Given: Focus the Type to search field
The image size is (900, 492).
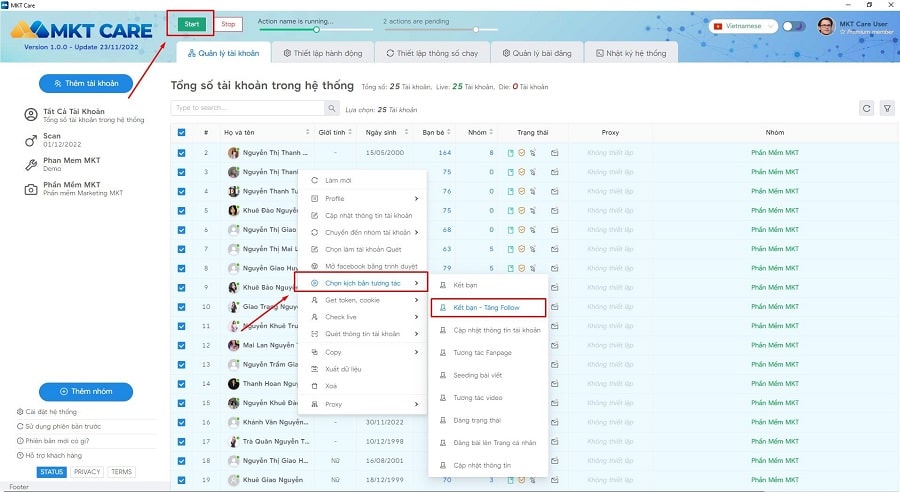Looking at the screenshot, I should pyautogui.click(x=248, y=108).
